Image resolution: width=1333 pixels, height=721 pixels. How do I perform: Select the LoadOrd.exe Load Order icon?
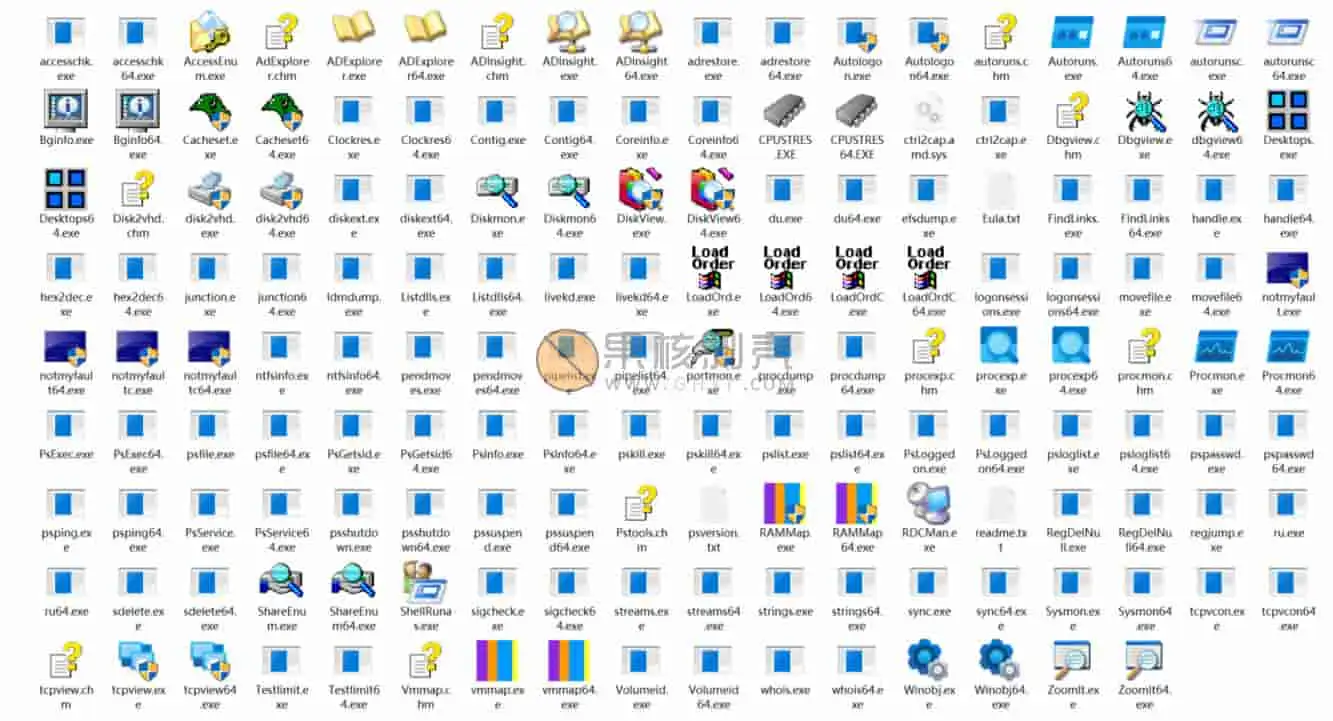tap(713, 267)
